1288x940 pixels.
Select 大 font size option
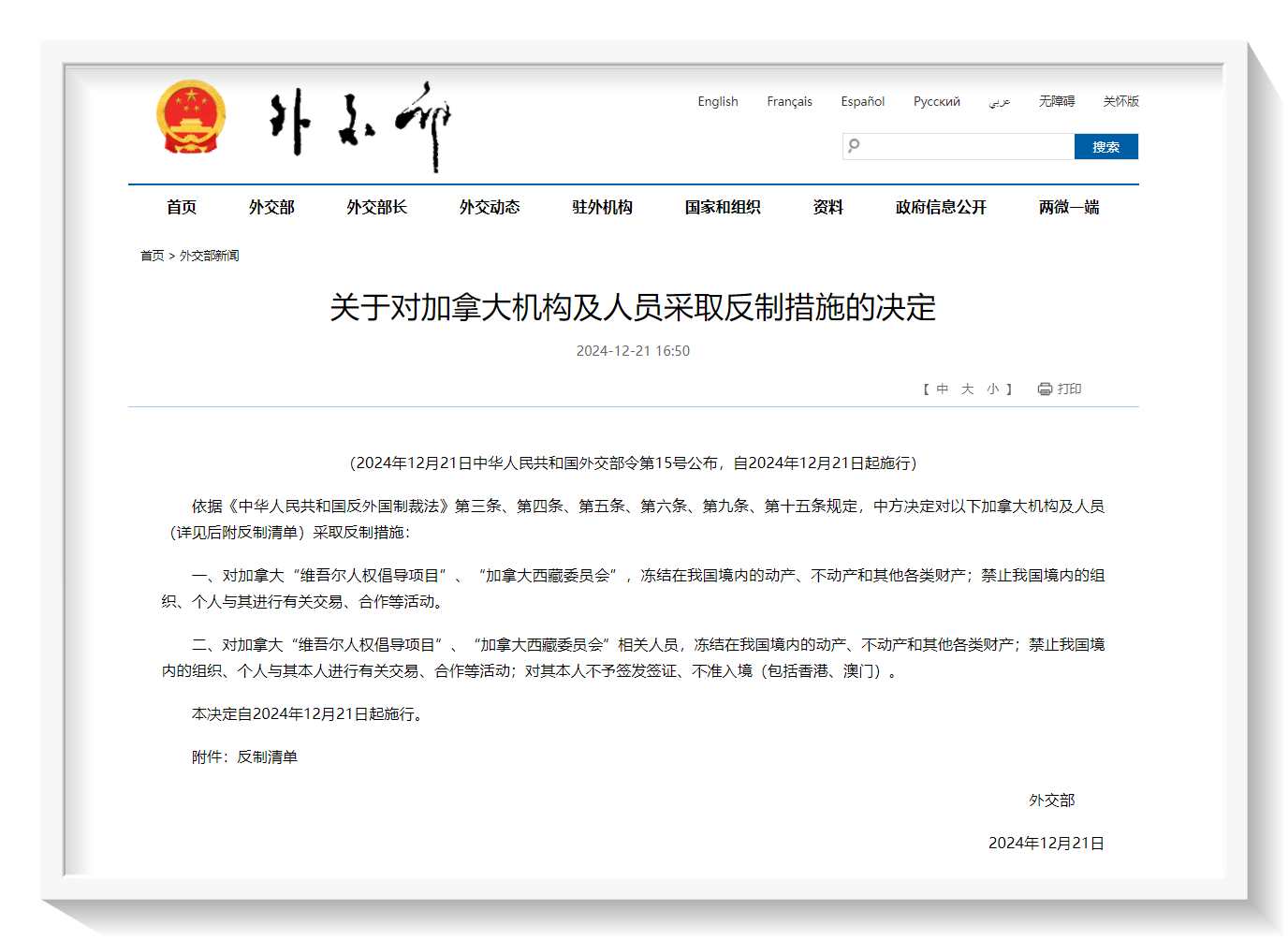tap(967, 389)
